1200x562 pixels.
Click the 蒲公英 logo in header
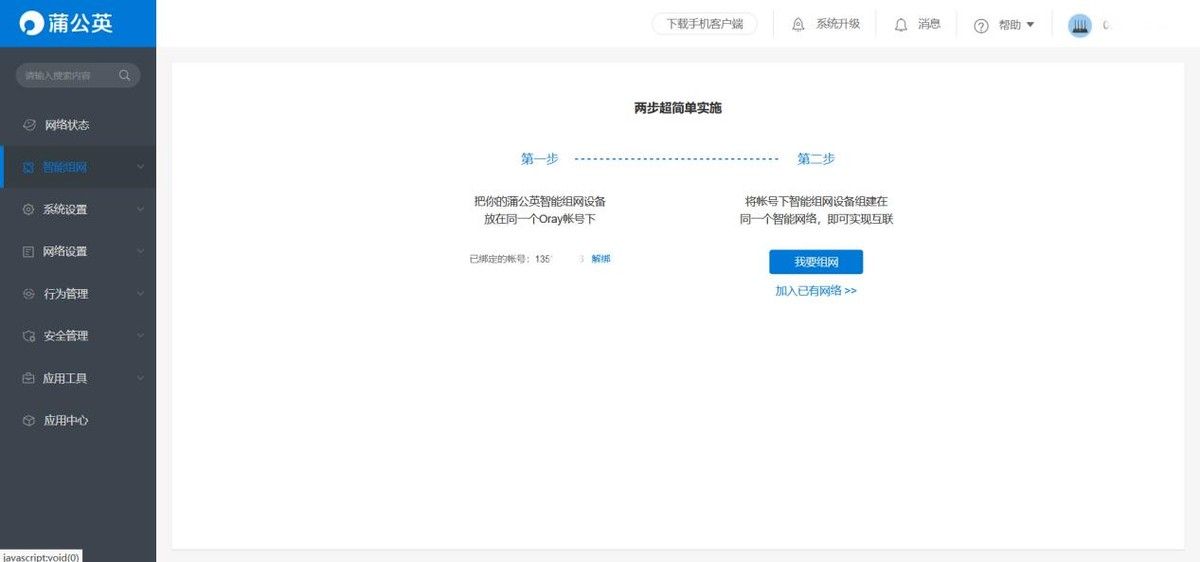(x=67, y=23)
